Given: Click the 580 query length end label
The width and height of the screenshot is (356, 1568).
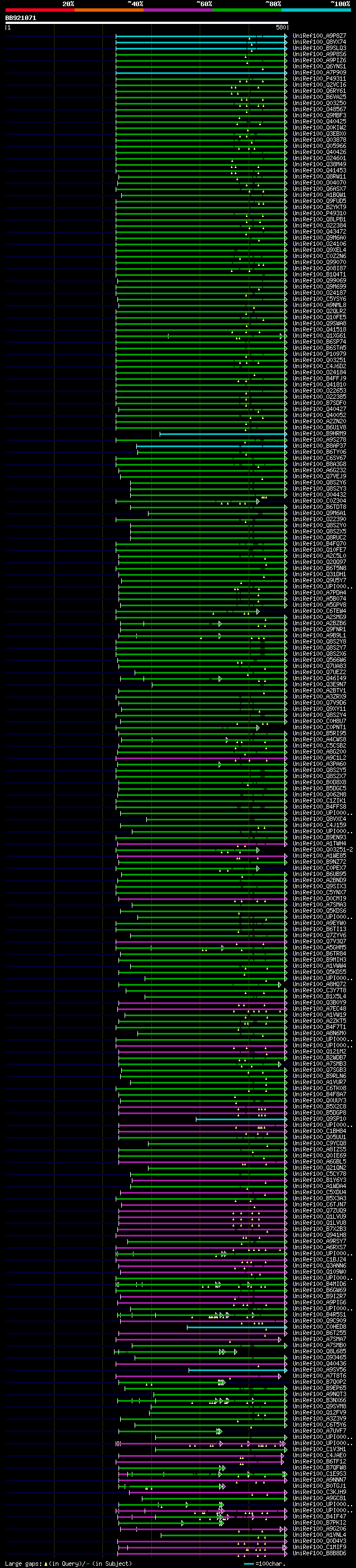Looking at the screenshot, I should click(280, 27).
